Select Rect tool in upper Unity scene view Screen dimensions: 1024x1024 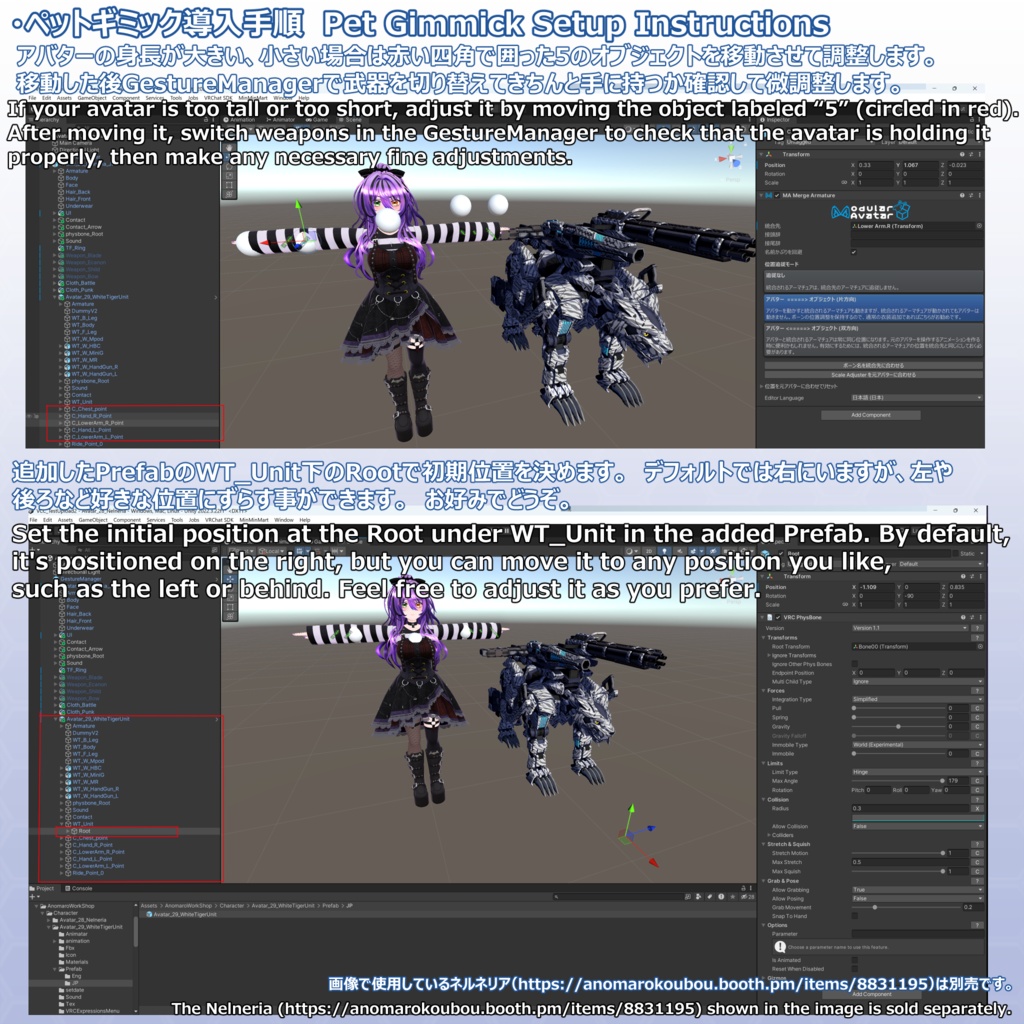coord(229,185)
